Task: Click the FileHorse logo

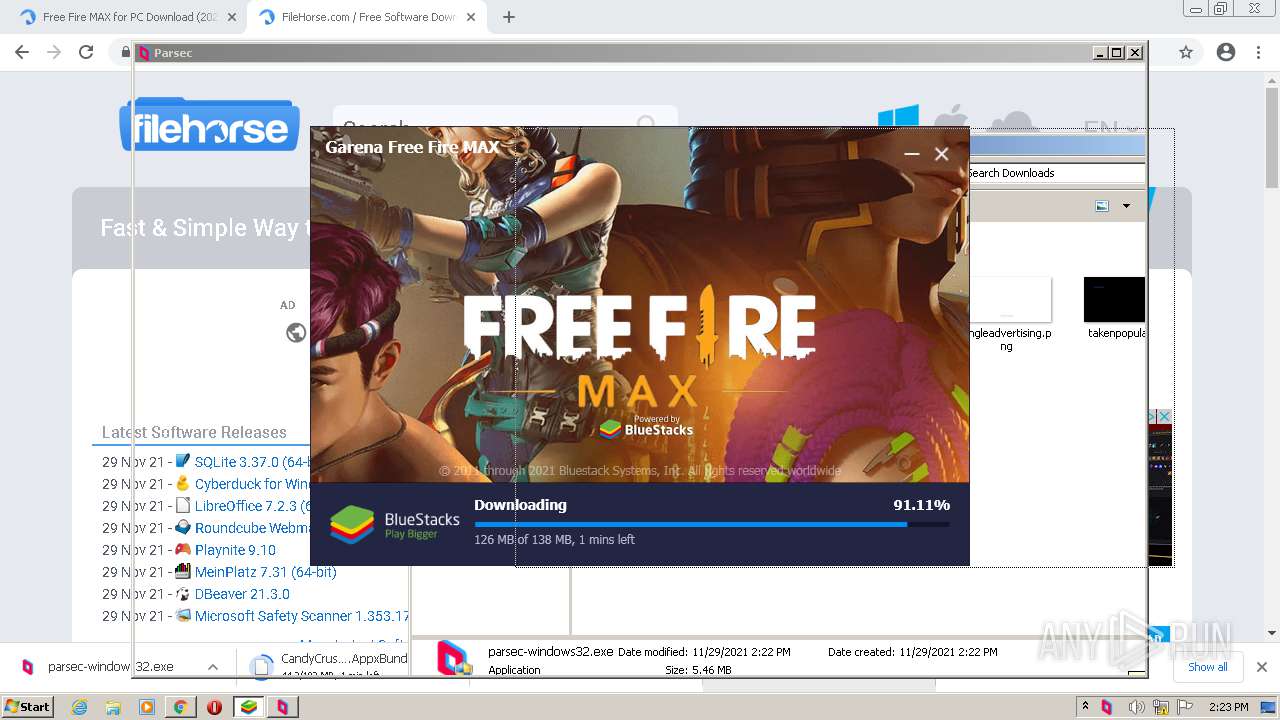Action: tap(209, 125)
